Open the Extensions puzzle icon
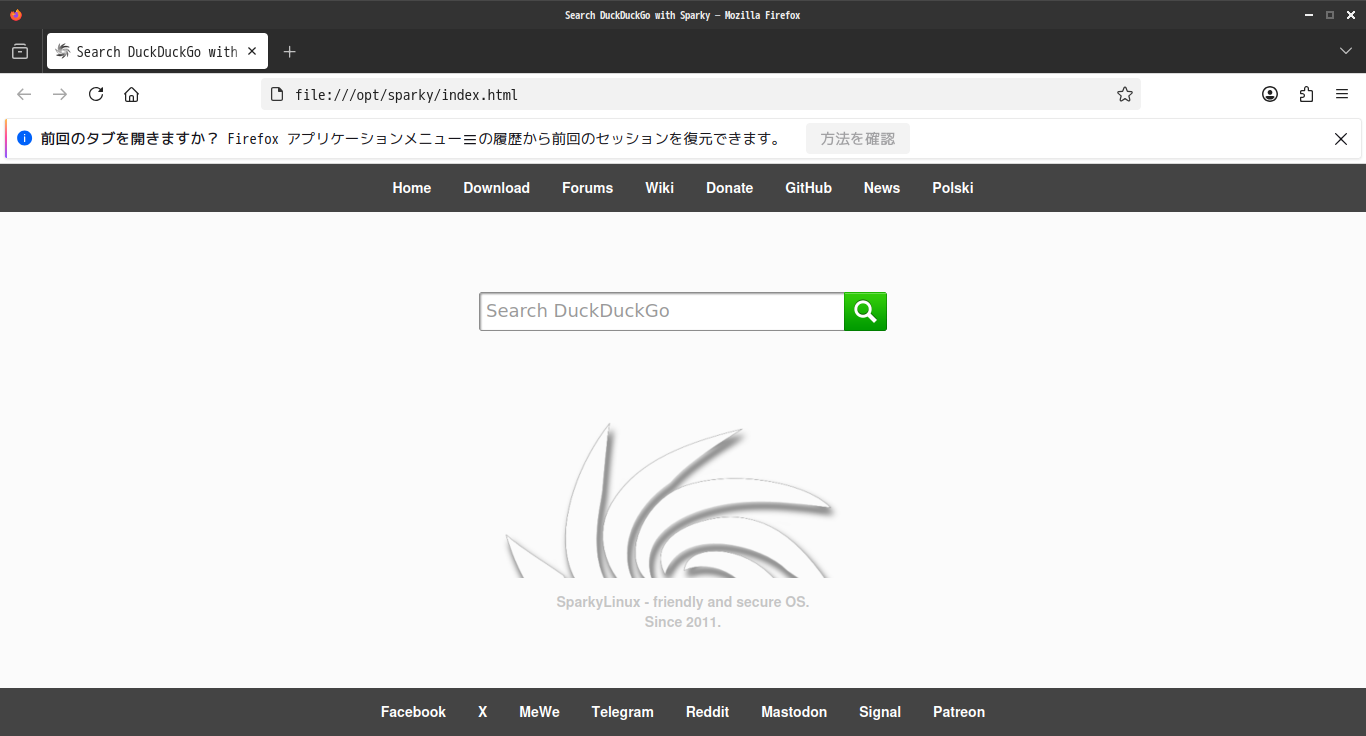Screen dimensions: 1366x736 (x=1306, y=94)
